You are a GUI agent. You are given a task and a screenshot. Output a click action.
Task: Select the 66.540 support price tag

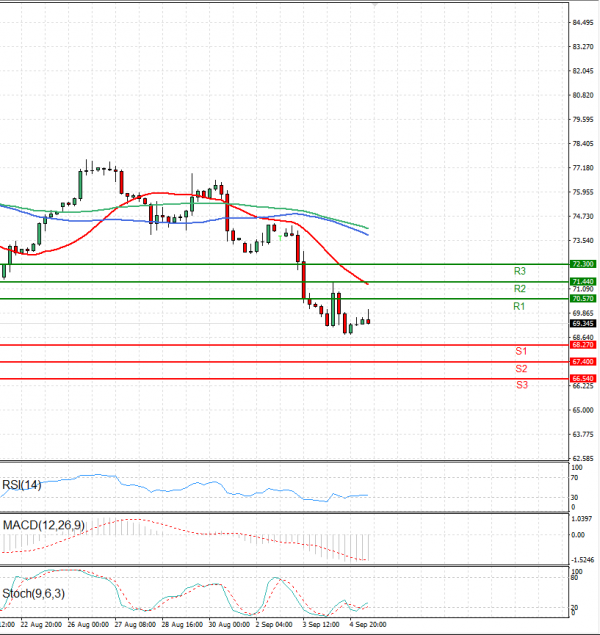583,379
